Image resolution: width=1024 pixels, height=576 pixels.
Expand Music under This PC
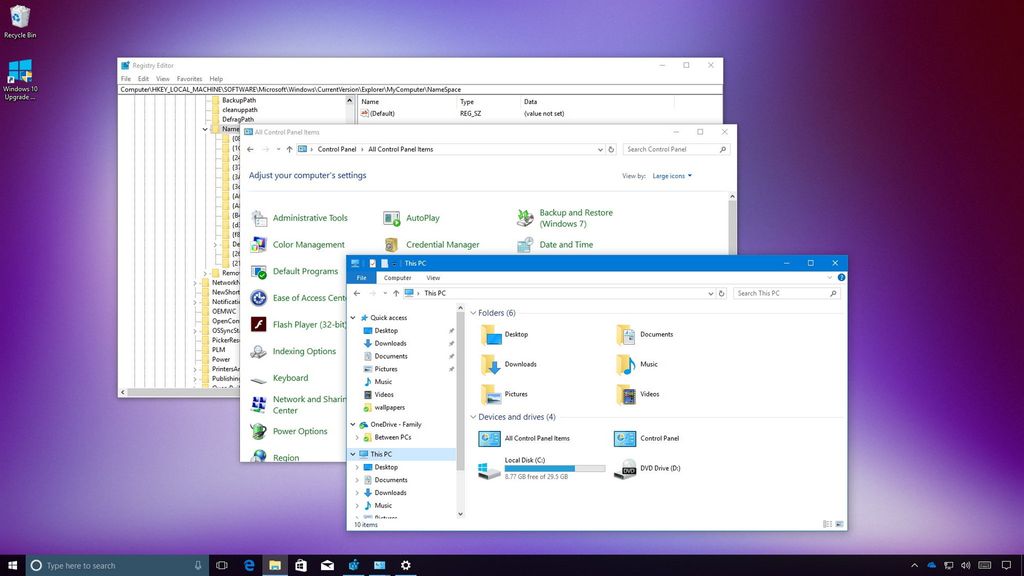(x=357, y=505)
